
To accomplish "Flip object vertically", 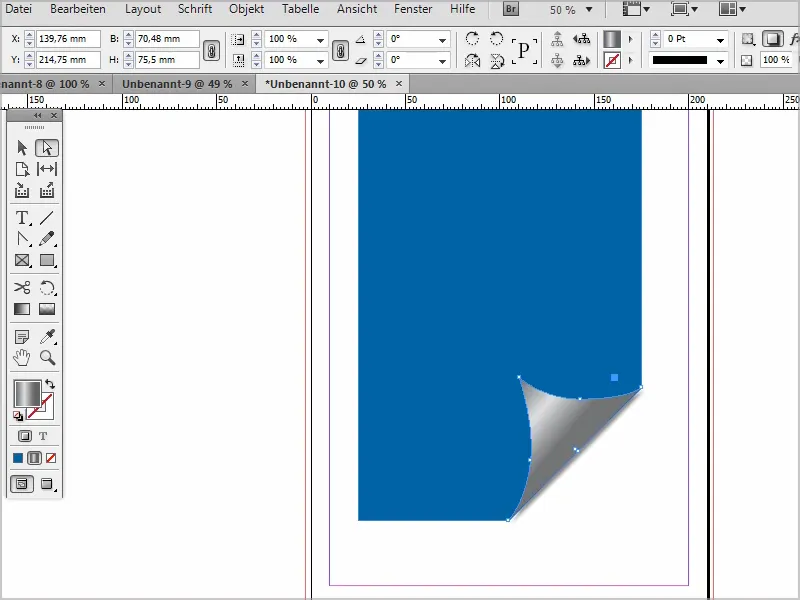I will [496, 61].
